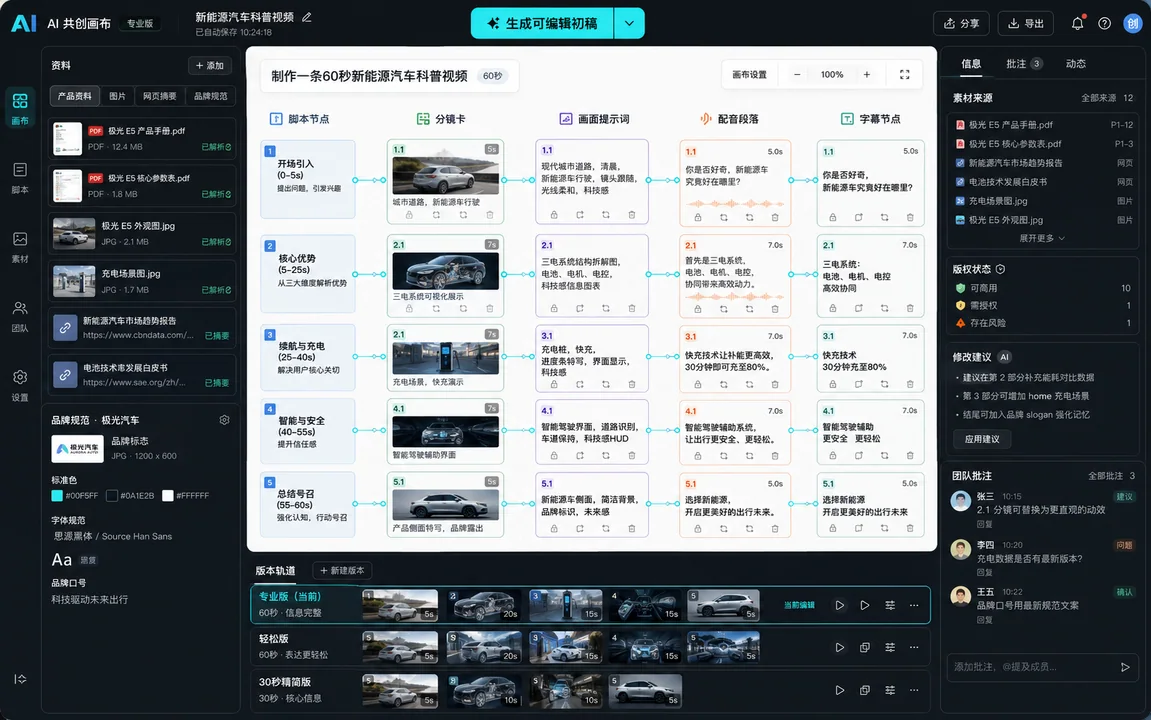
Task: Click the 应用建议 button
Action: click(981, 439)
